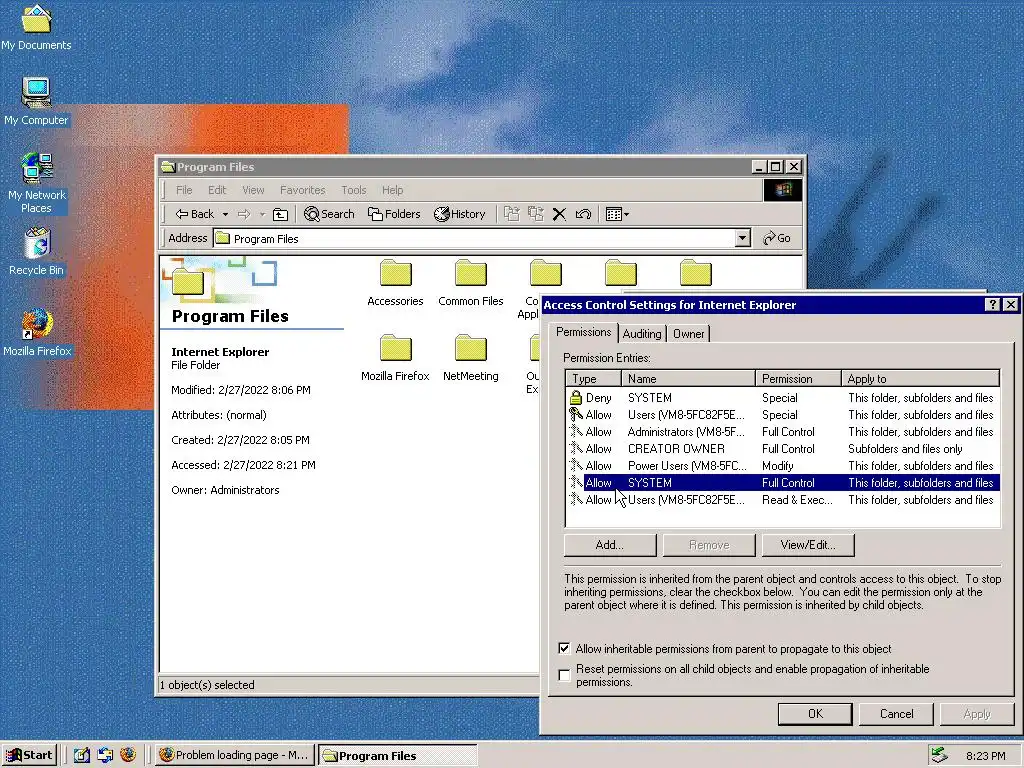Click Address field showing Program Files
This screenshot has width=1024, height=768.
(475, 238)
